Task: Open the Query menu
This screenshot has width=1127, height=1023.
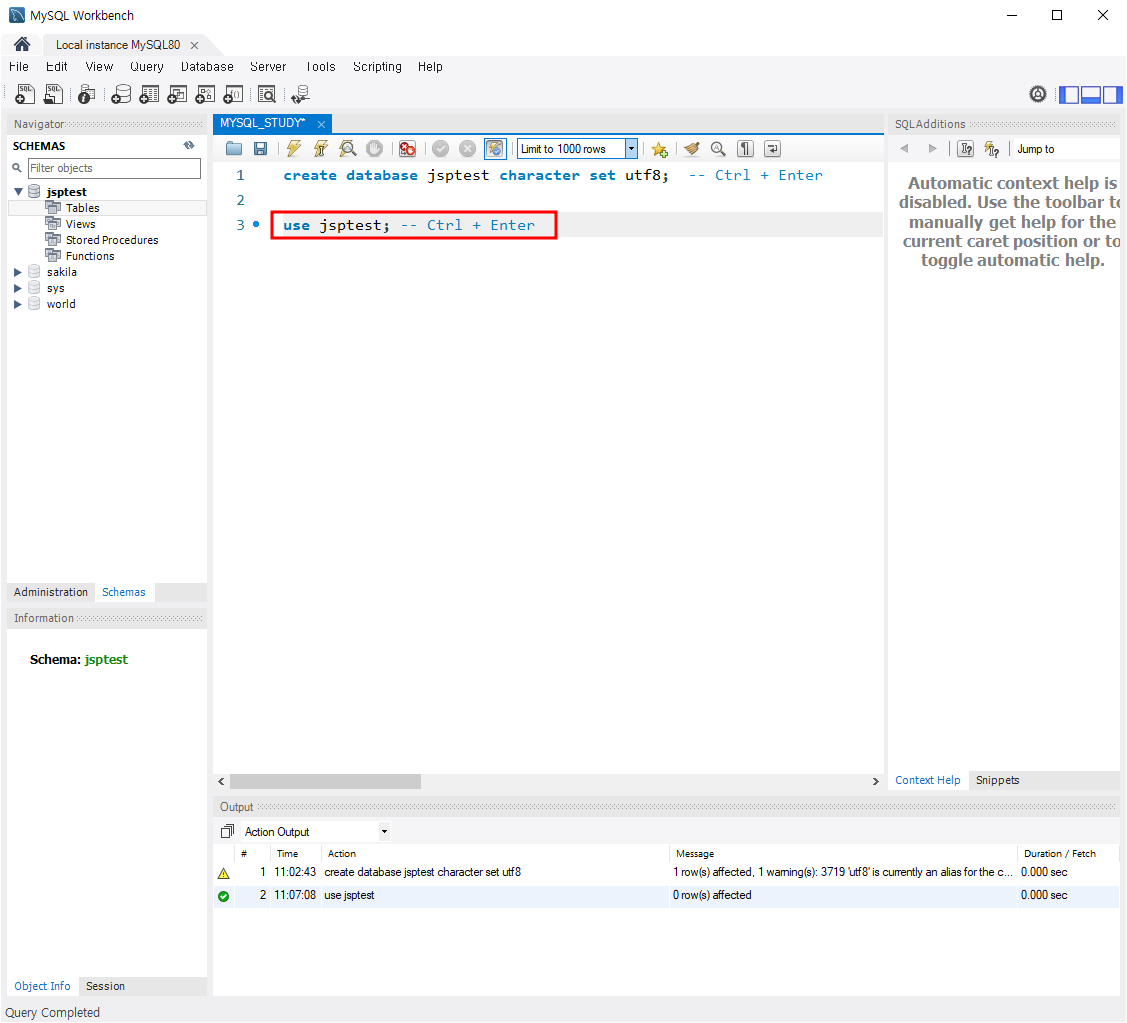Action: tap(147, 67)
